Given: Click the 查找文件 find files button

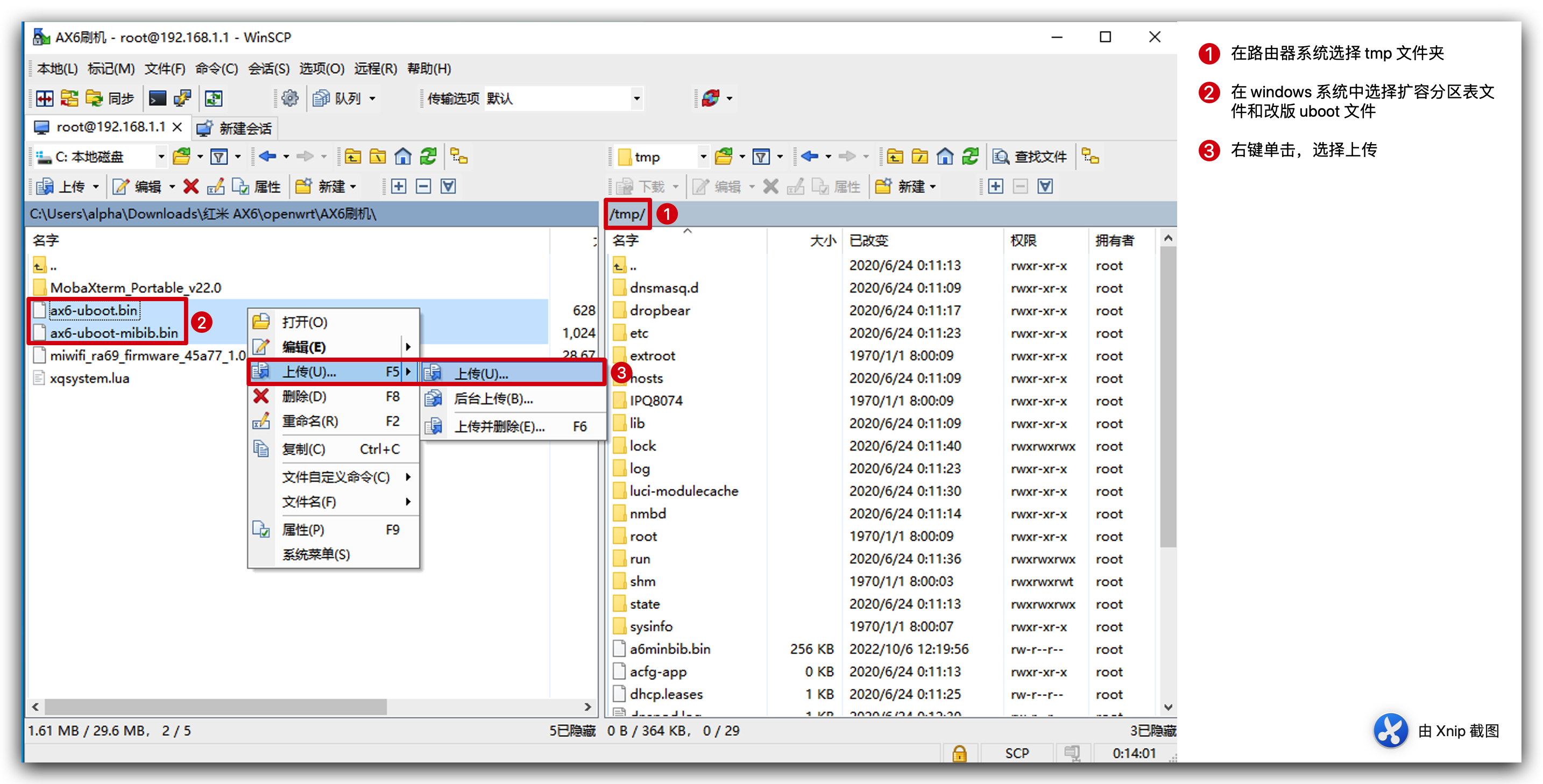Looking at the screenshot, I should click(x=1030, y=157).
